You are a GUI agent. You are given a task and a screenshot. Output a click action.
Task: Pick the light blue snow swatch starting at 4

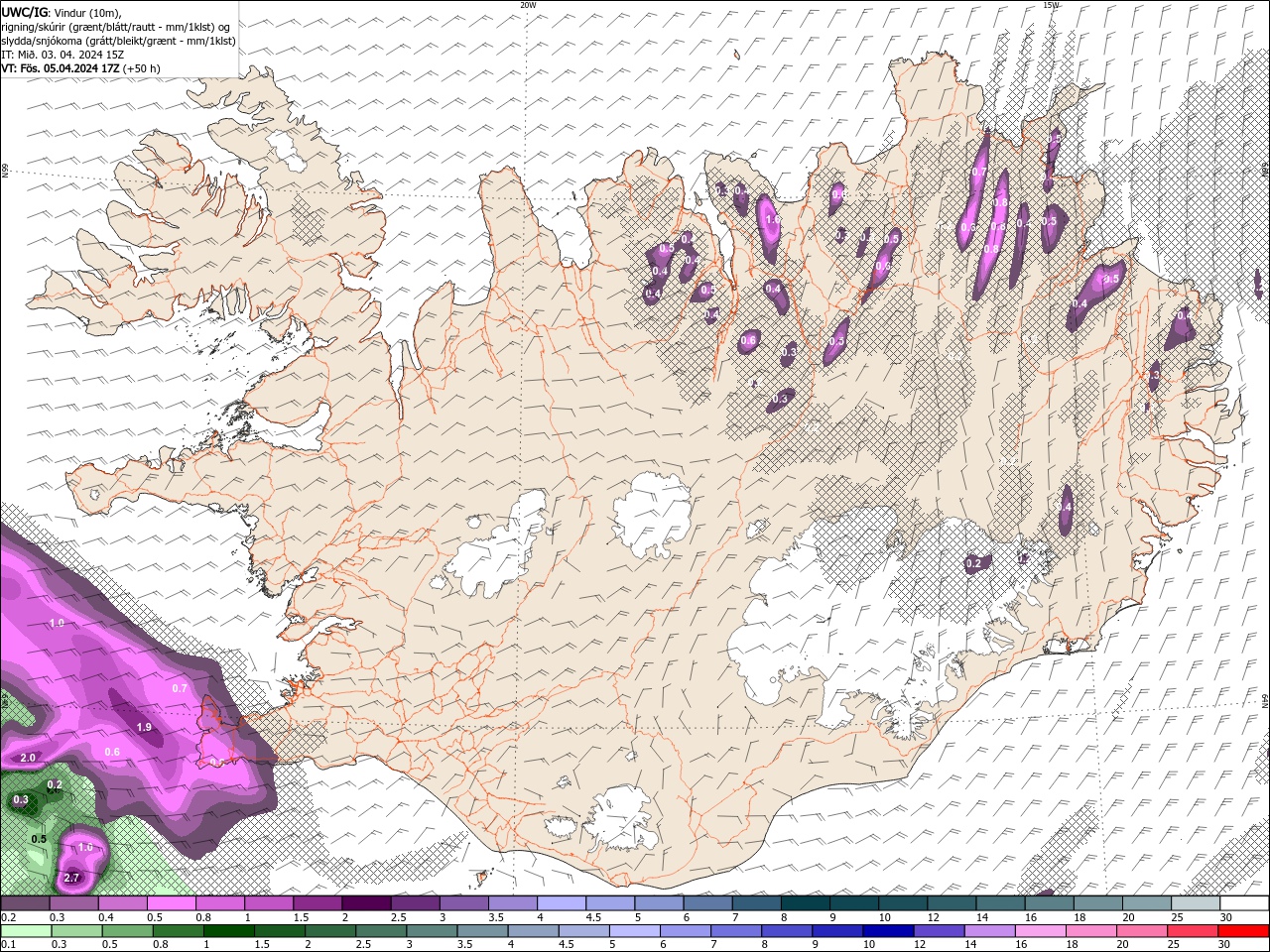point(562,903)
